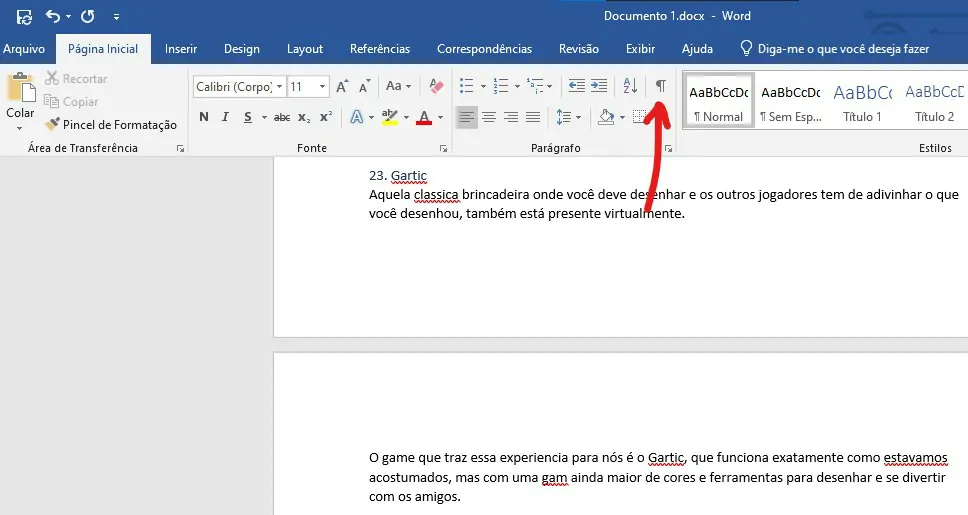
Task: Open the font color dropdown arrow
Action: 440,117
